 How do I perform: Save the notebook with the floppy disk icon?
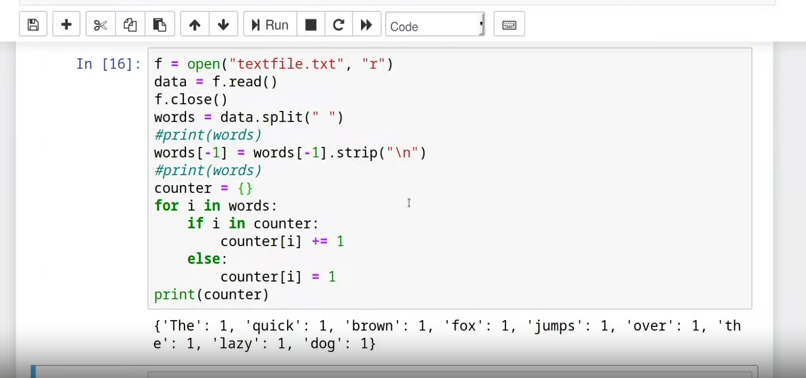pos(33,25)
